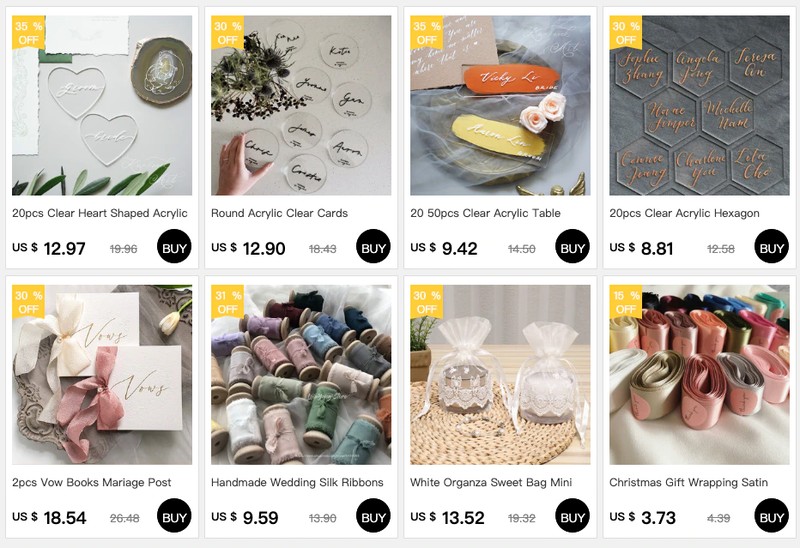Open the organza sweet bag product image
This screenshot has width=800, height=548.
point(500,375)
